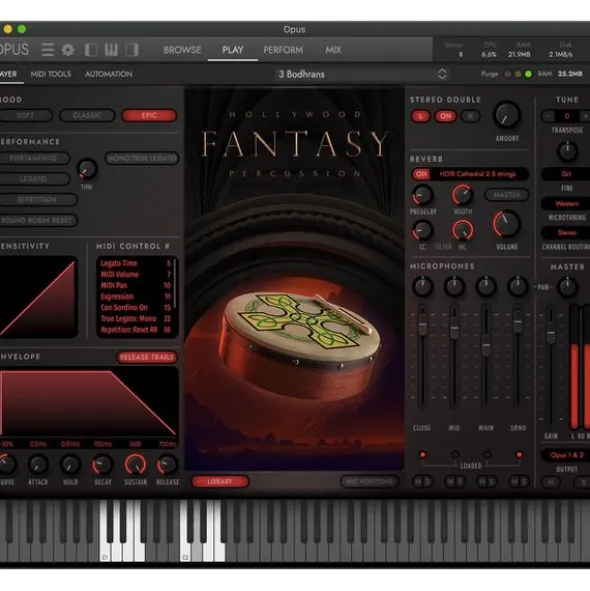Image resolution: width=590 pixels, height=591 pixels.
Task: Click the red Purge indicator dot
Action: coord(508,74)
